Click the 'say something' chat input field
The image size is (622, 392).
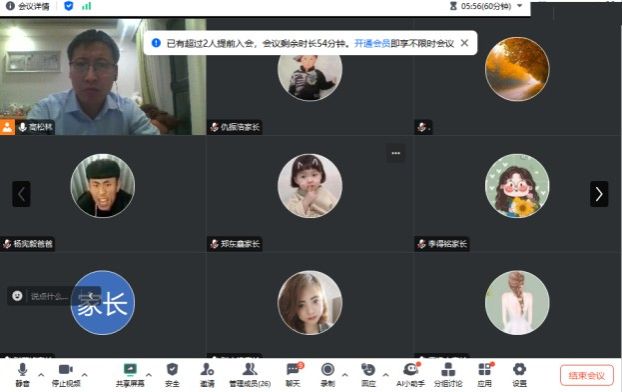tap(49, 296)
